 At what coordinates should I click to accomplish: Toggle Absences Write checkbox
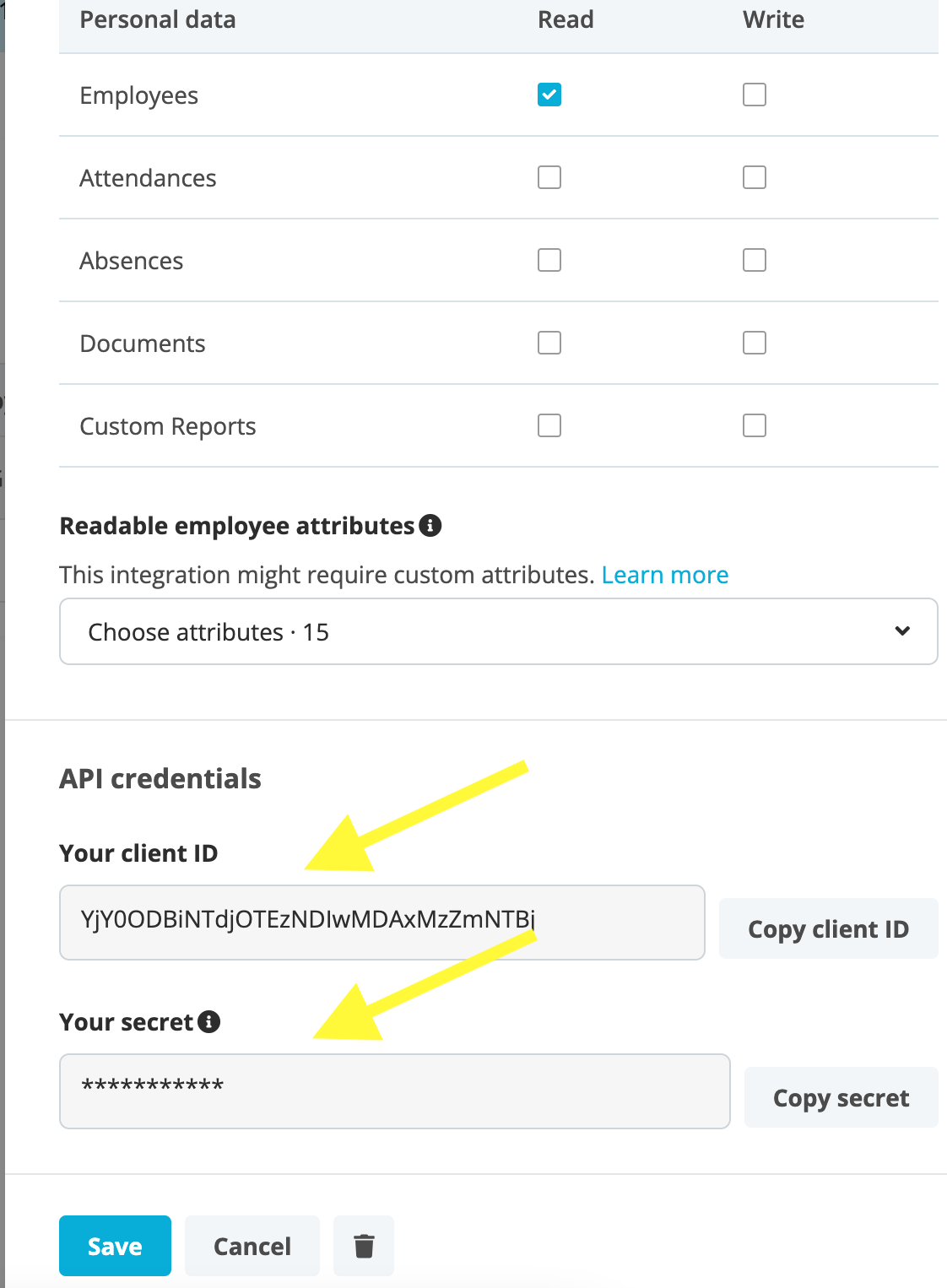pos(755,260)
